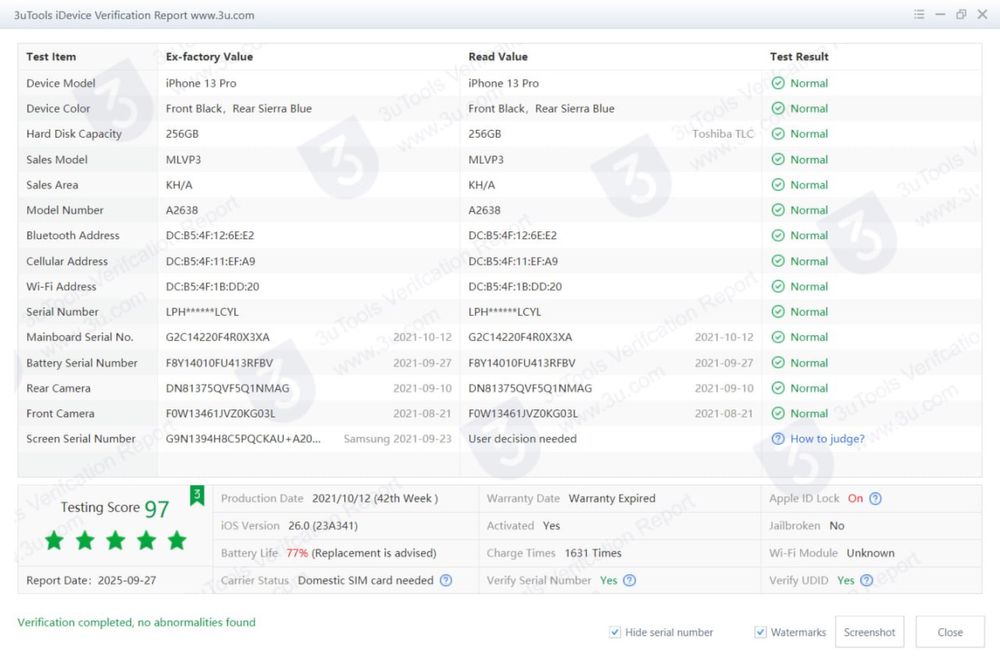
Task: Click the Screenshot button
Action: coord(869,632)
